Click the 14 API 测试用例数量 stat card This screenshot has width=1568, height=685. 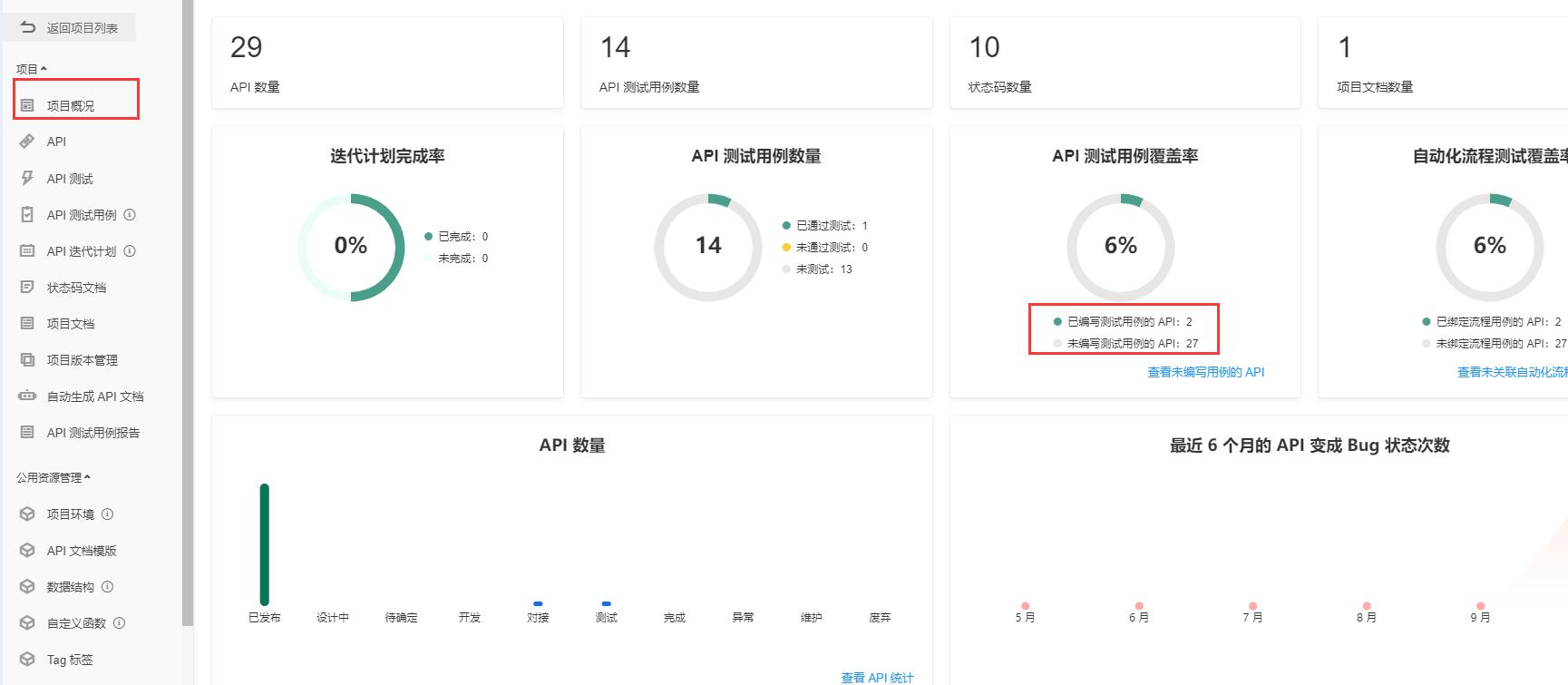756,63
